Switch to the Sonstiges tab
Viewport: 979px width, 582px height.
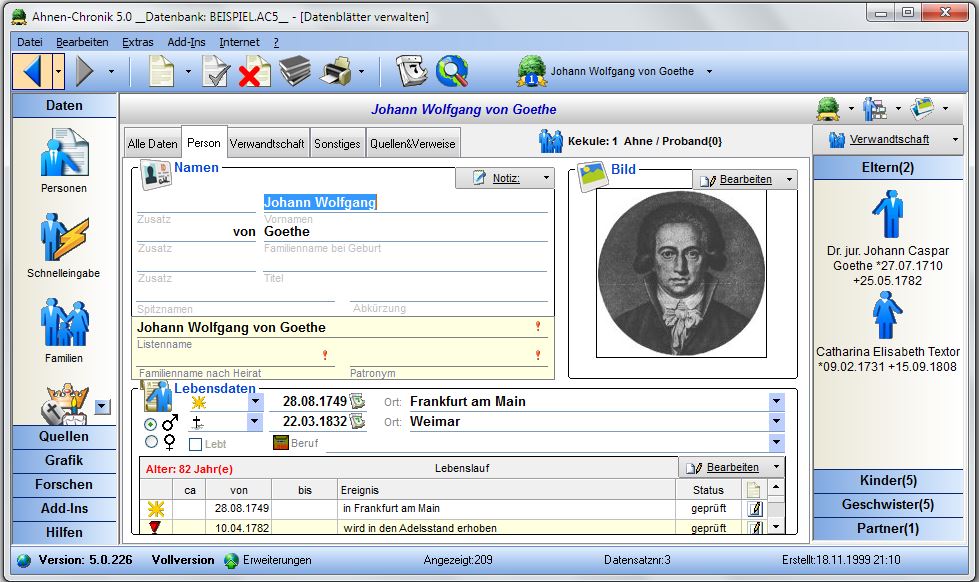coord(337,143)
